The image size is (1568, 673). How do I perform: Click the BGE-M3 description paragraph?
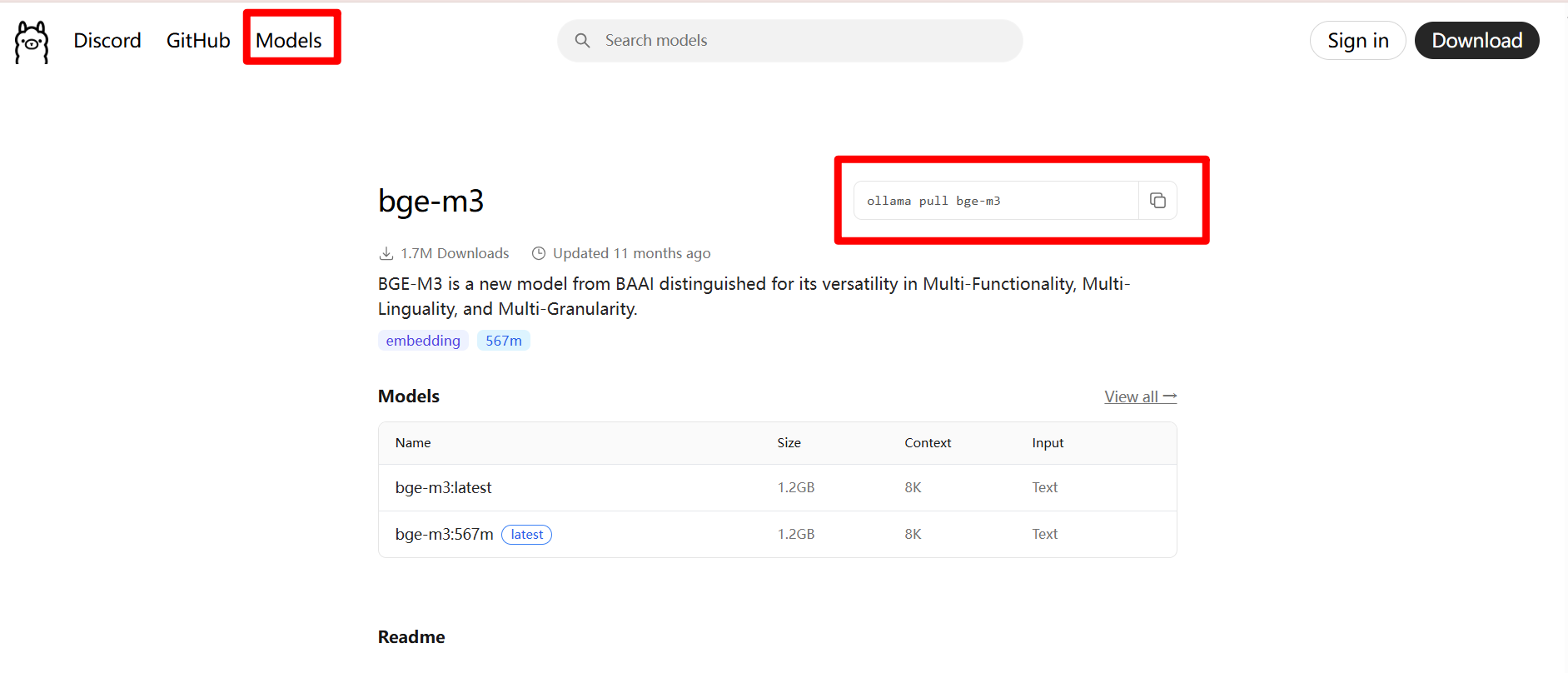pyautogui.click(x=754, y=297)
